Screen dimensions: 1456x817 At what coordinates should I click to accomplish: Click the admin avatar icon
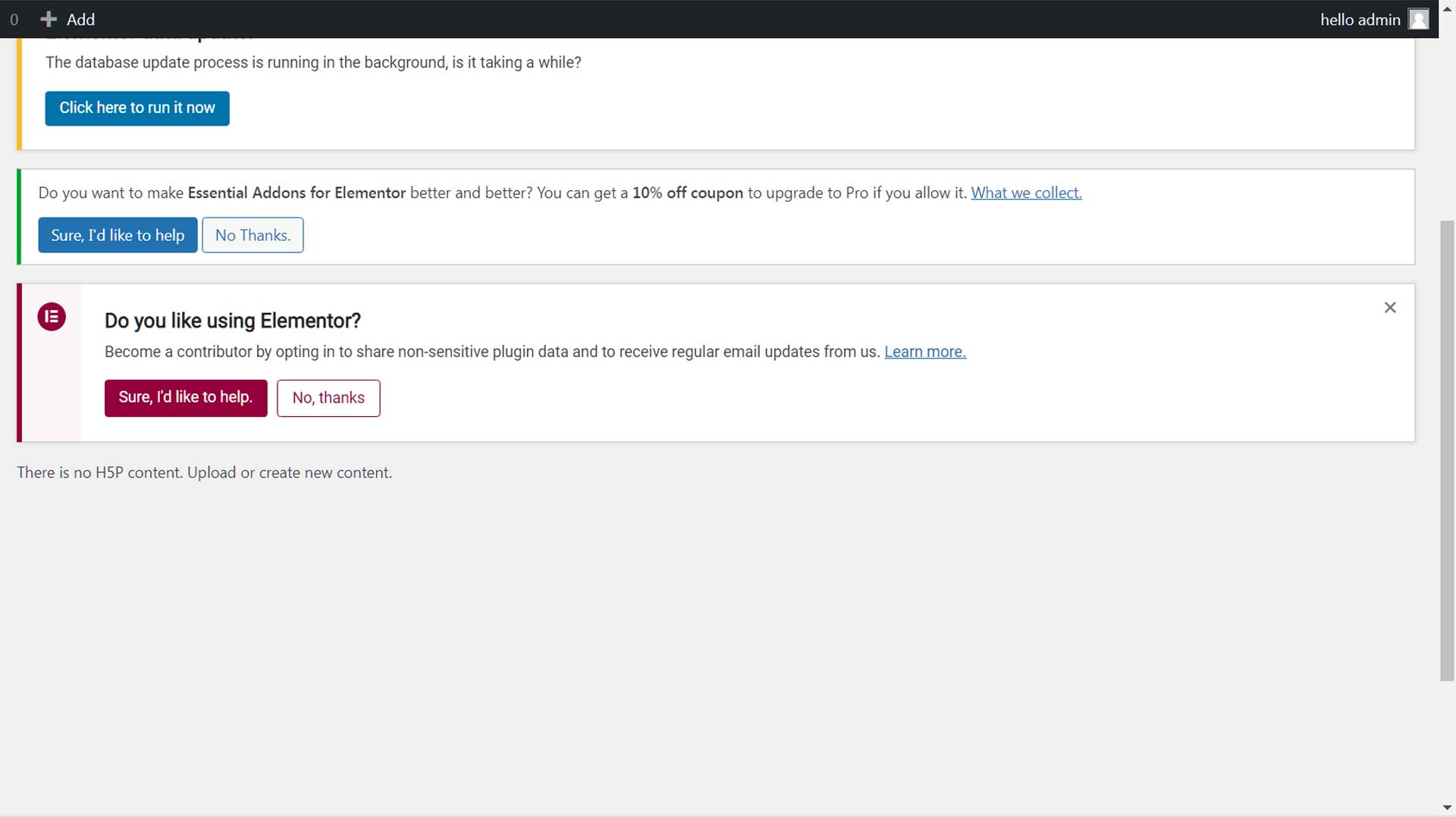(x=1418, y=19)
